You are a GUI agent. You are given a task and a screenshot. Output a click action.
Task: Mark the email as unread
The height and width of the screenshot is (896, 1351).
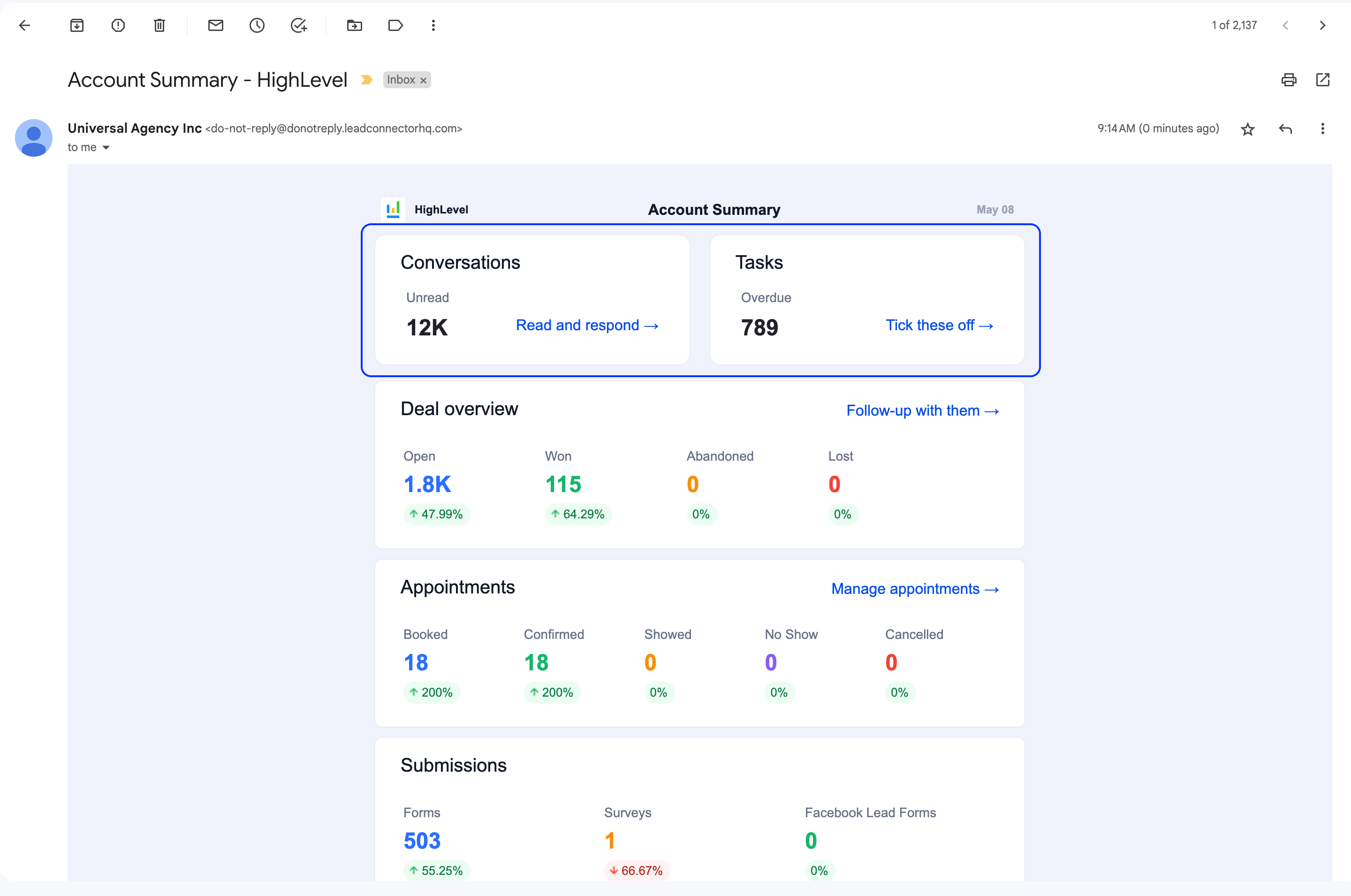[215, 25]
